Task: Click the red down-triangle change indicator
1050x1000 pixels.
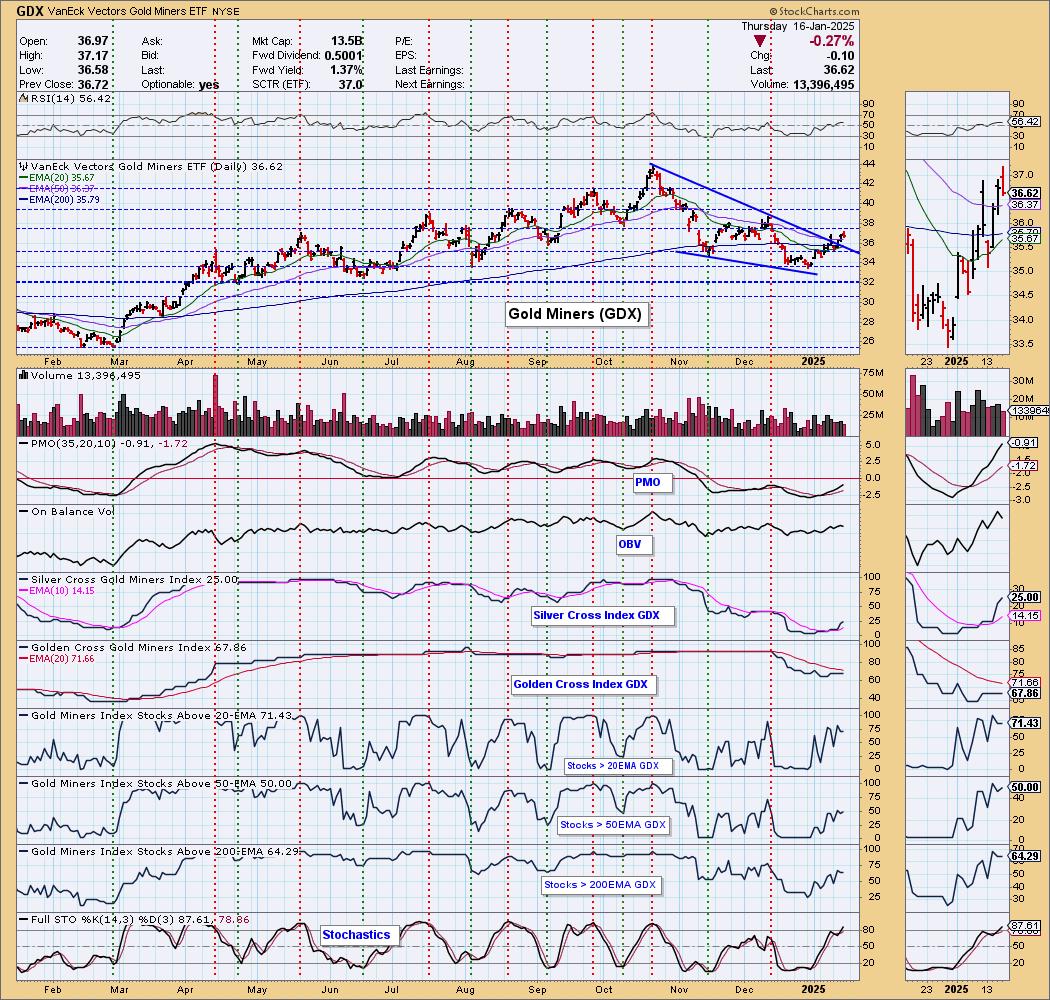Action: 759,42
